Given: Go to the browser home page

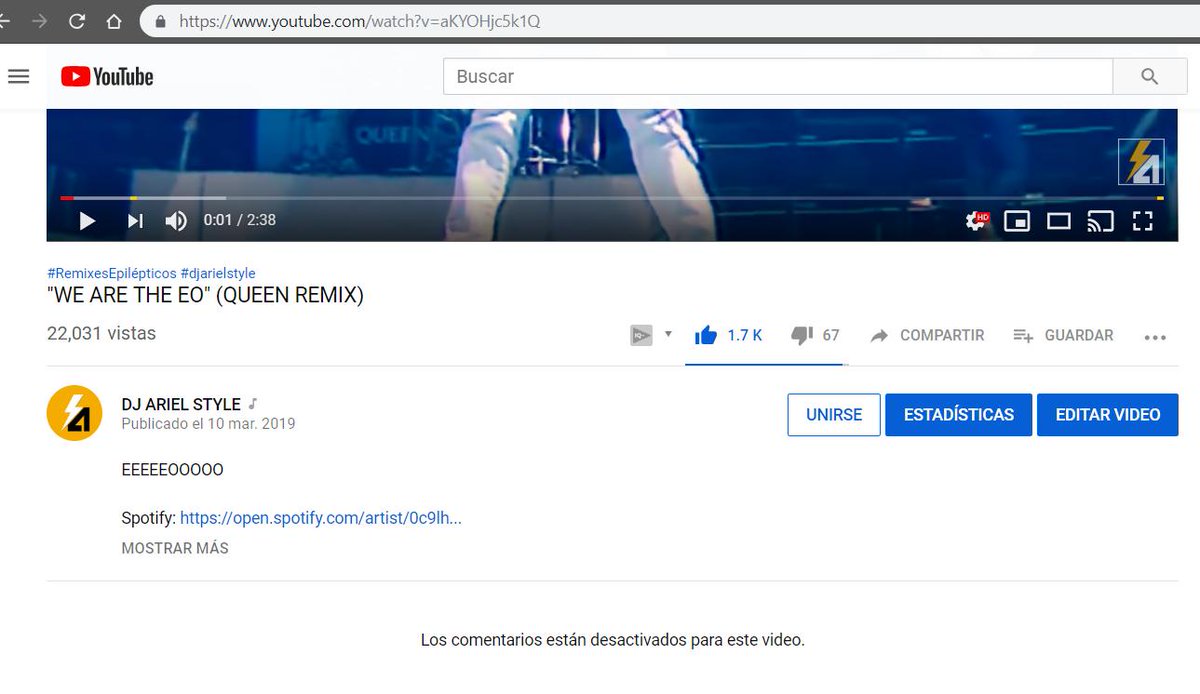Looking at the screenshot, I should 114,21.
